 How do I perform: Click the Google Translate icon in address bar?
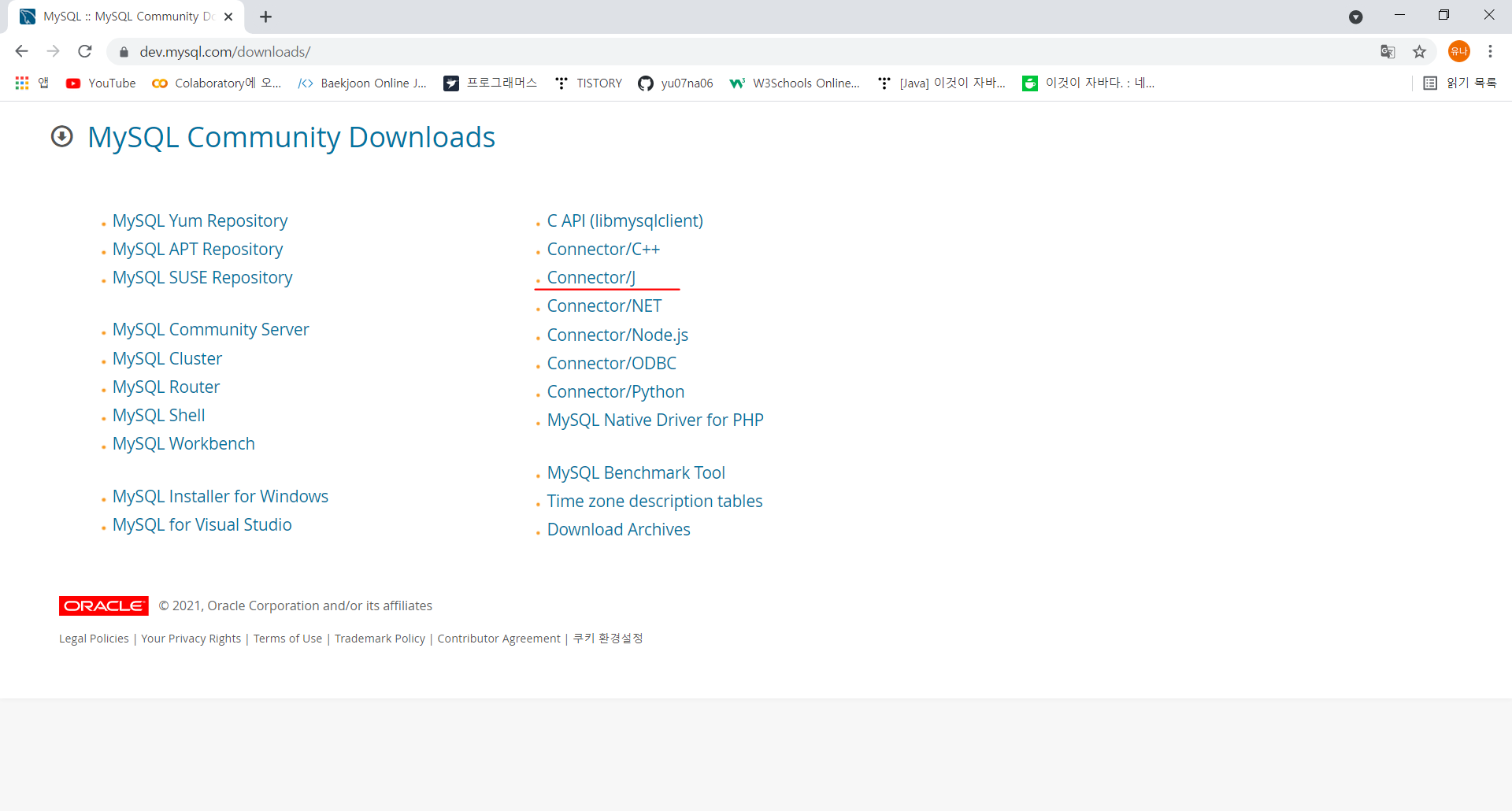pyautogui.click(x=1388, y=51)
